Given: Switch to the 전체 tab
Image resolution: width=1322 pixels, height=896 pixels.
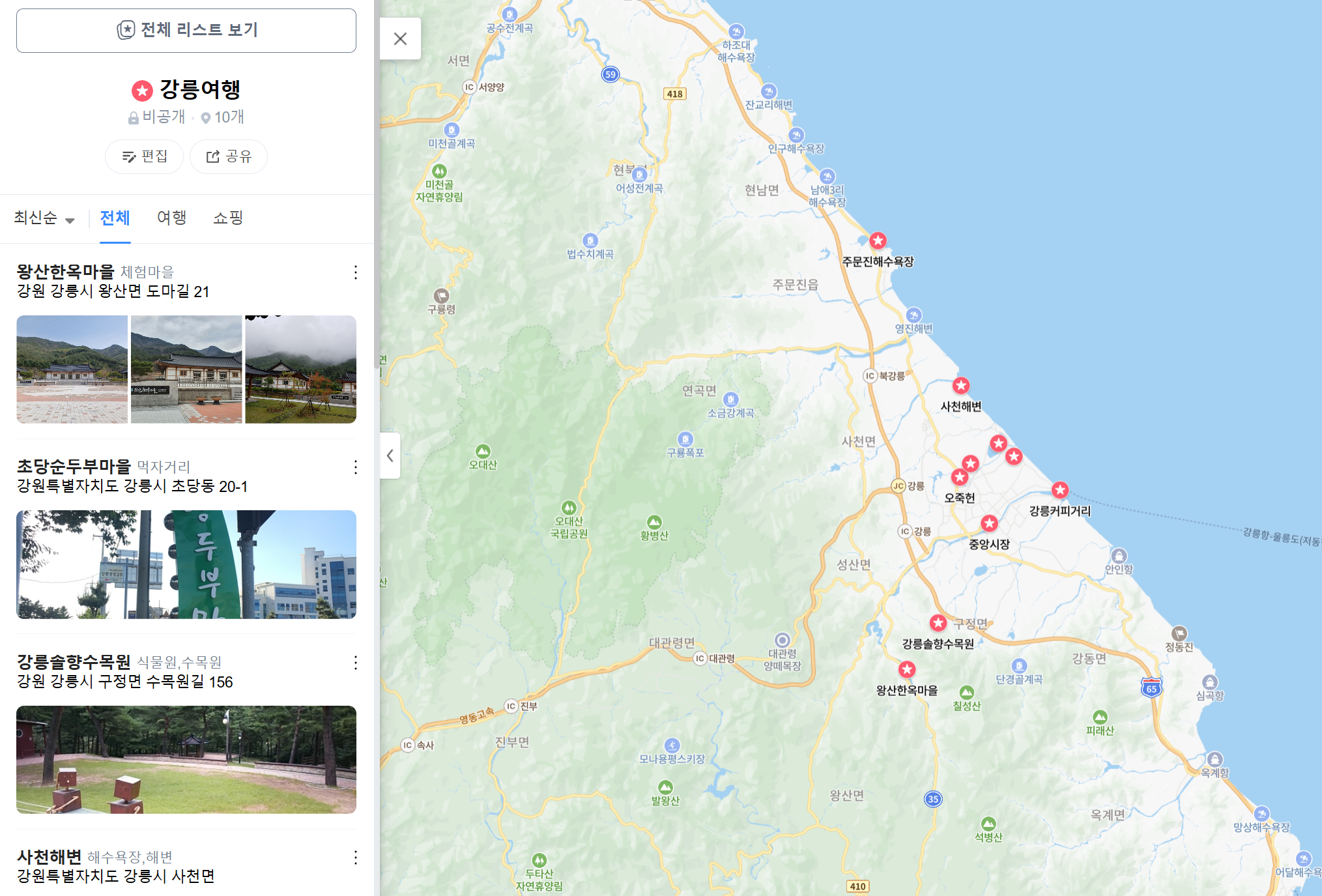Looking at the screenshot, I should tap(115, 218).
